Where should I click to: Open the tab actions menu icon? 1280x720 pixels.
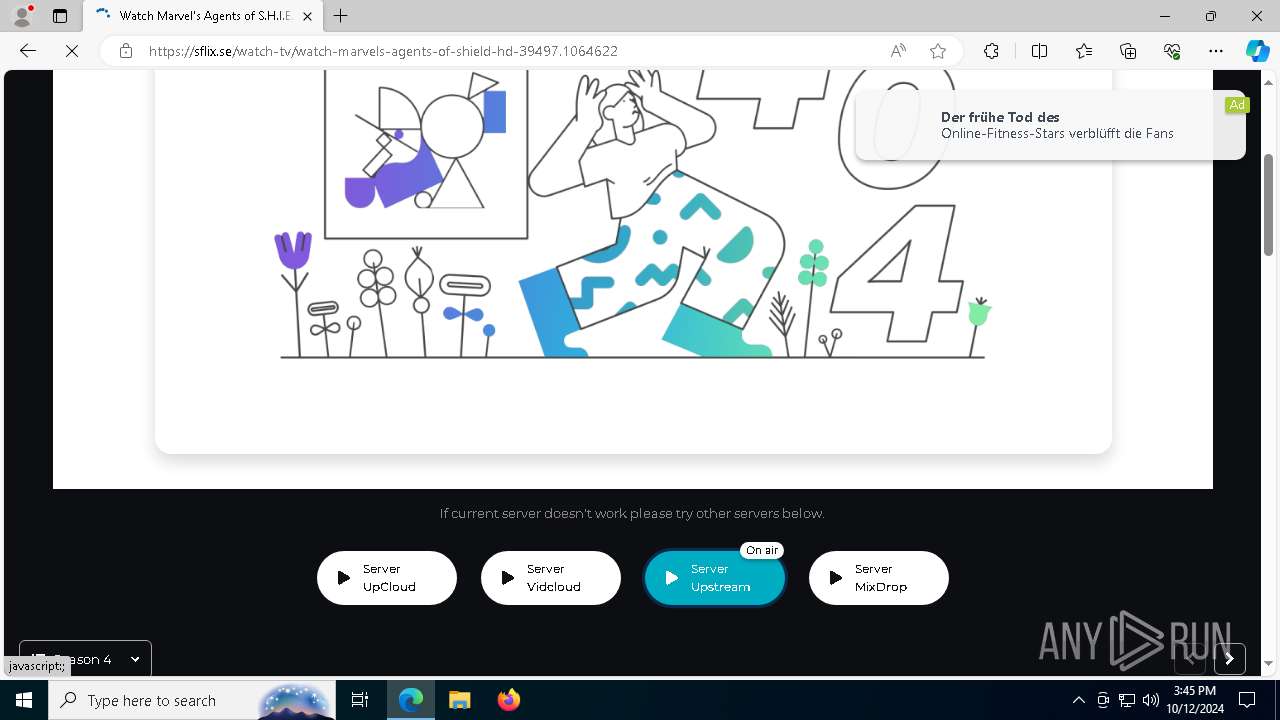pyautogui.click(x=60, y=16)
